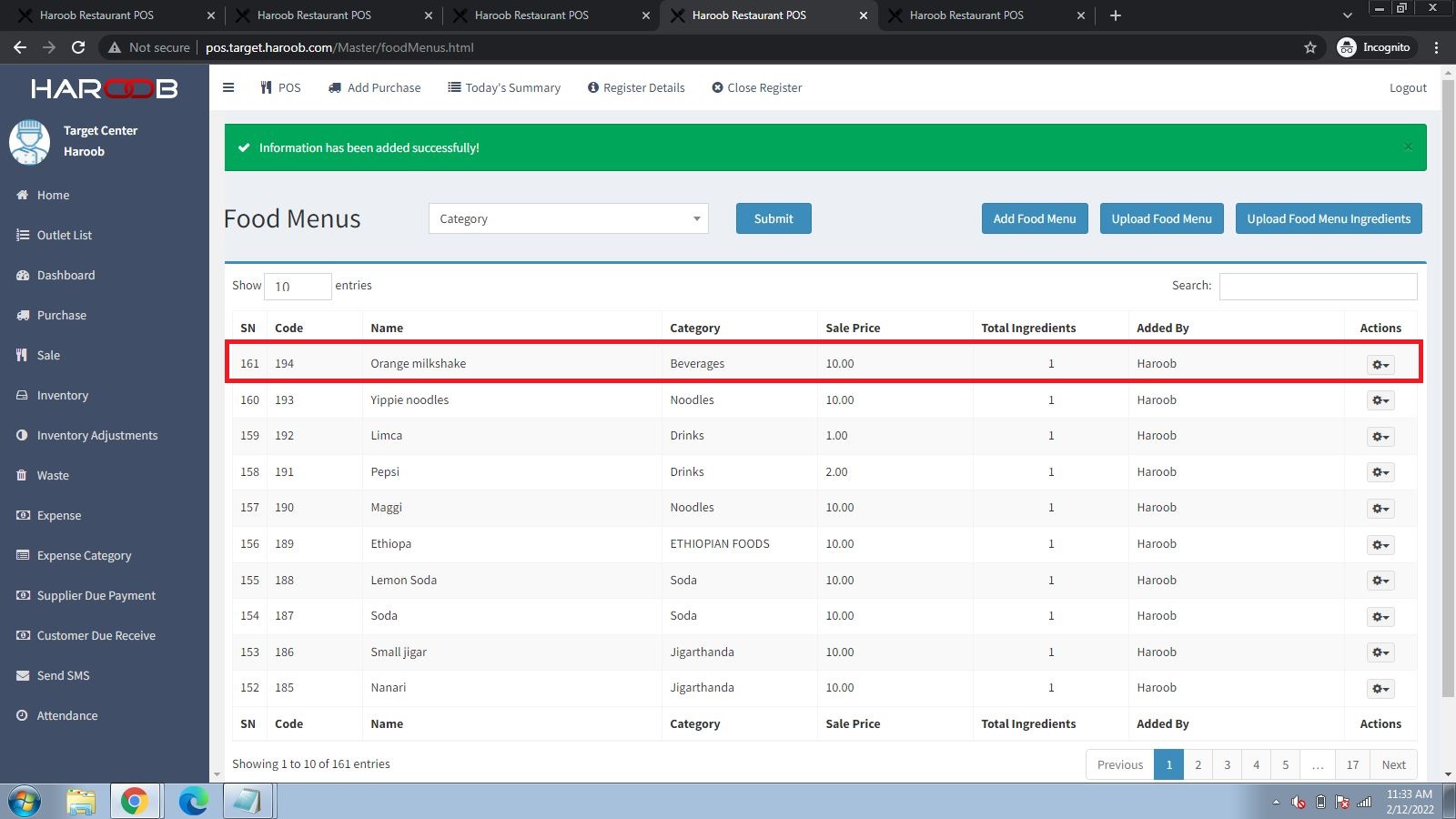
Task: Open Register Details in toolbar
Action: pyautogui.click(x=636, y=87)
